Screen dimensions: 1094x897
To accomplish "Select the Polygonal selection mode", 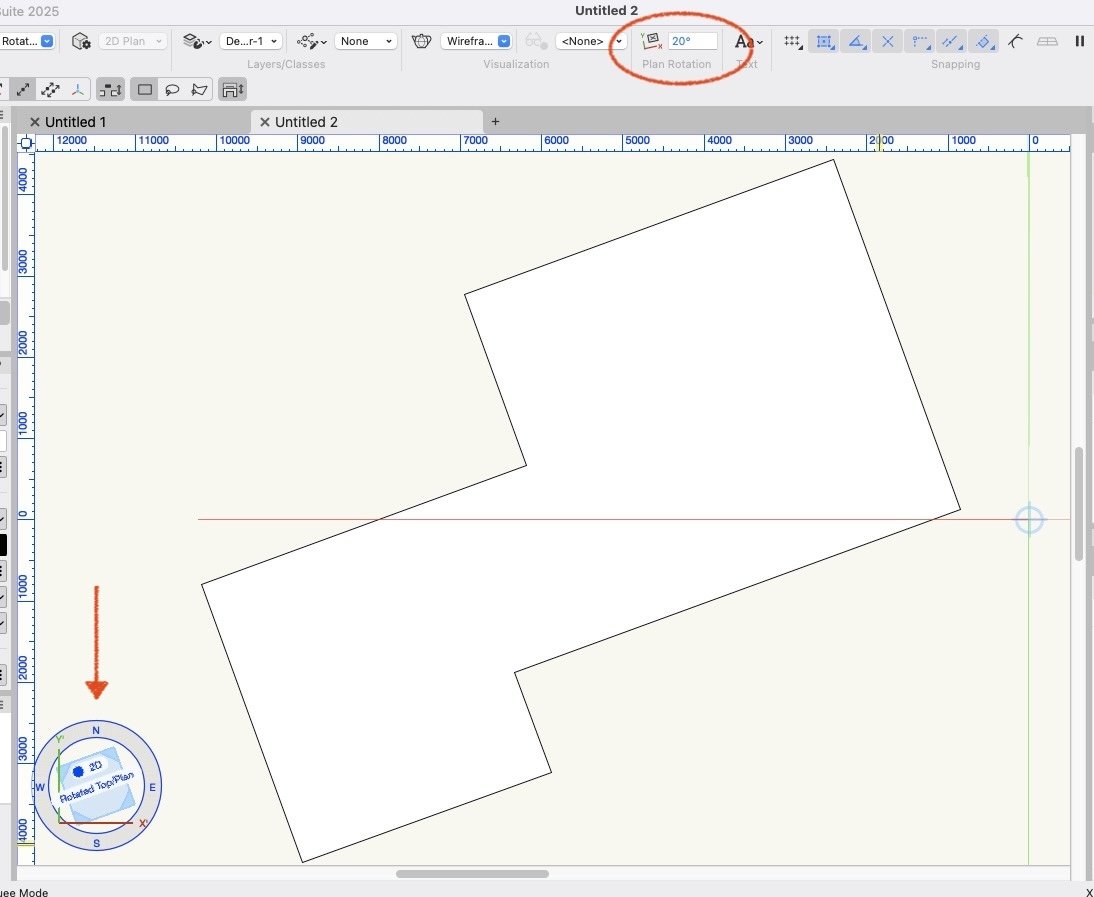I will coord(199,90).
